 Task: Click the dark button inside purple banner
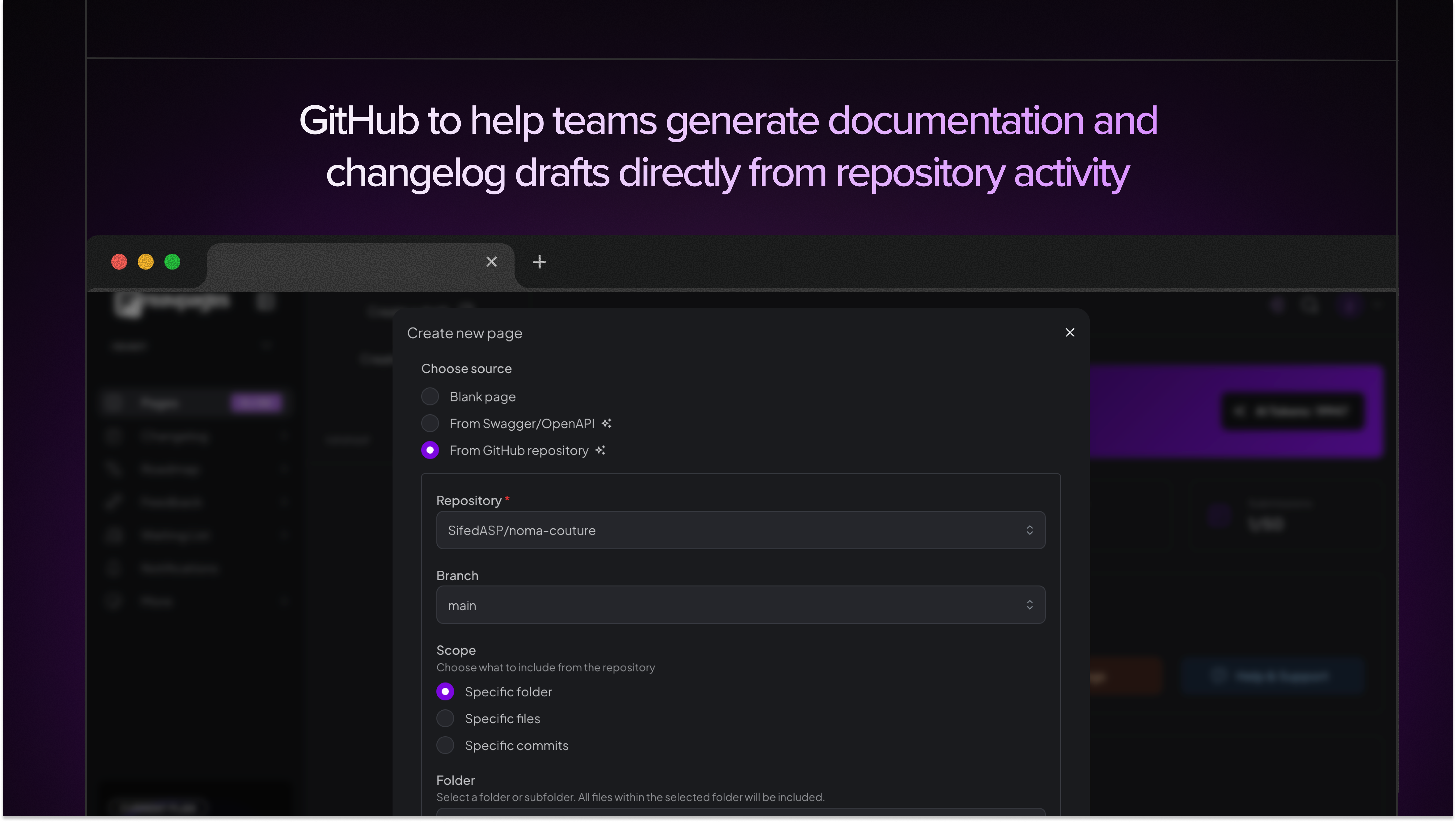tap(1293, 411)
